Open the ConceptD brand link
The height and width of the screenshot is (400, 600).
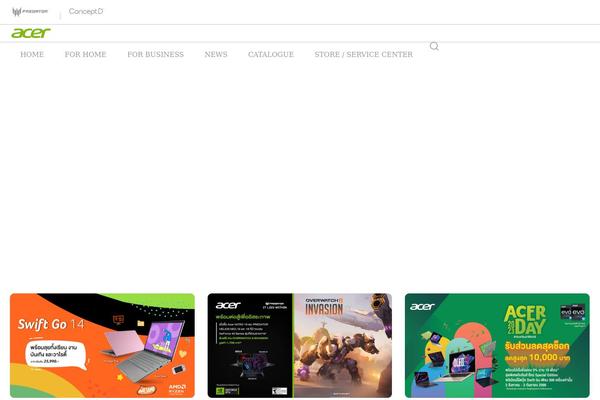tap(86, 11)
